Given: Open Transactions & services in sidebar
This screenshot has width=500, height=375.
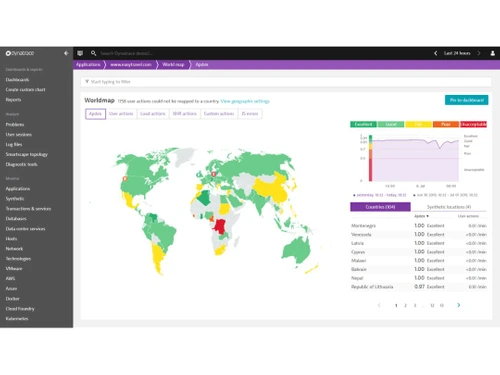Looking at the screenshot, I should click(28, 209).
